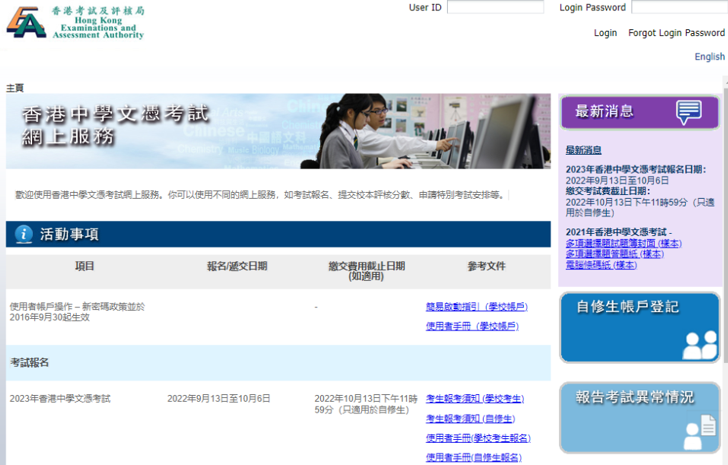728x465 pixels.
Task: Open 使用者手冊(學校考生報名) link
Action: click(478, 438)
